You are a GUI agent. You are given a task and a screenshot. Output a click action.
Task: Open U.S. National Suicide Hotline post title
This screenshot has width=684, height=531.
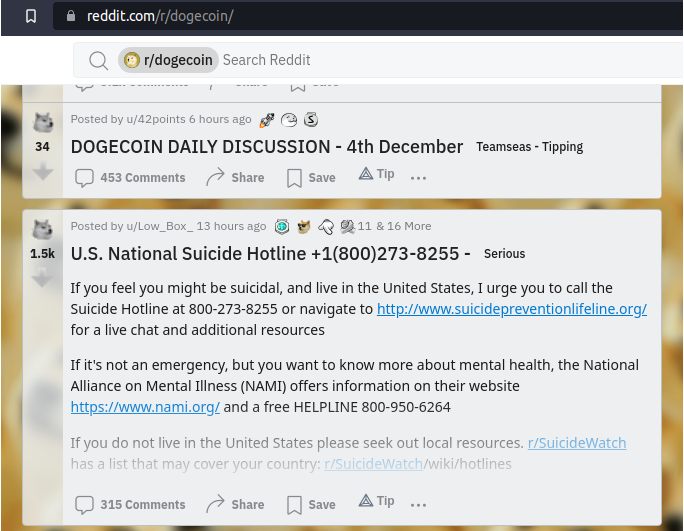(270, 254)
